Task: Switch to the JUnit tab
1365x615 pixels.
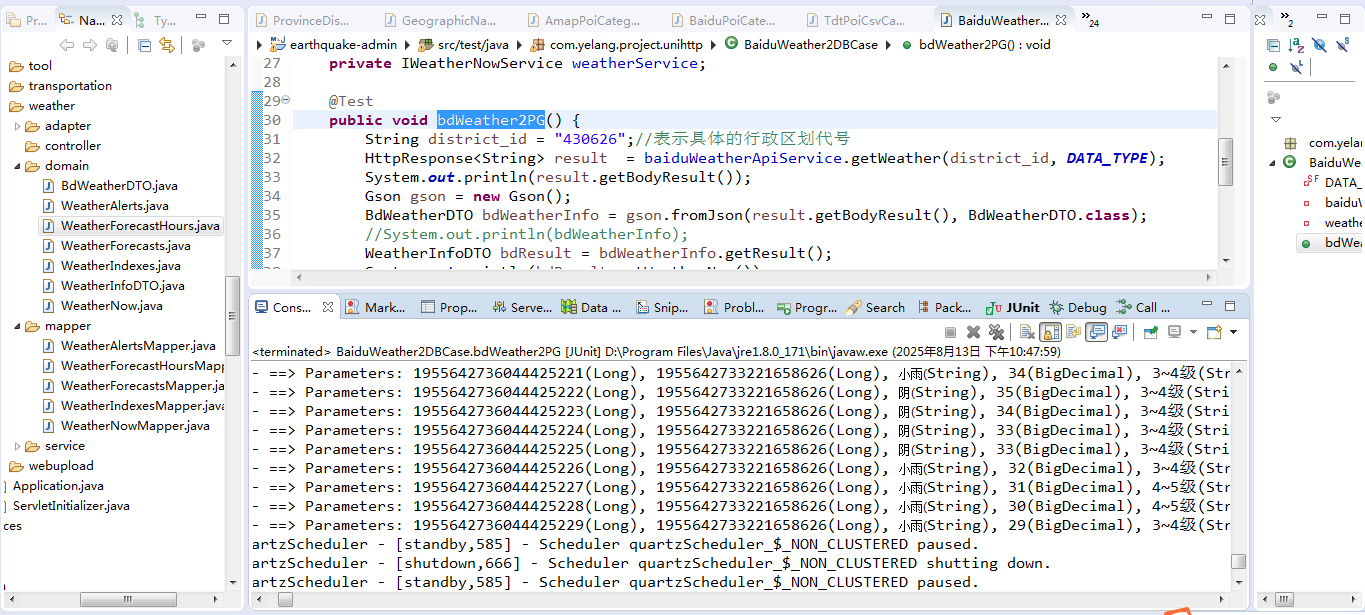Action: [x=1012, y=307]
